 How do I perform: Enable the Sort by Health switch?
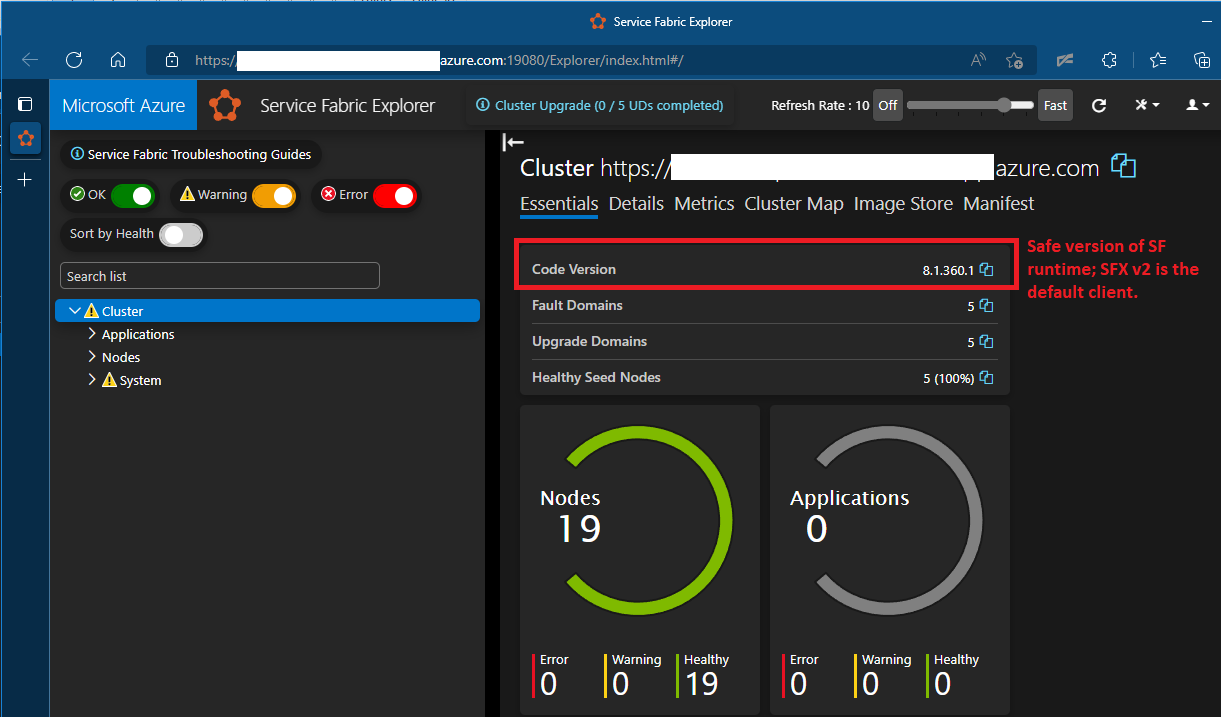pos(181,234)
